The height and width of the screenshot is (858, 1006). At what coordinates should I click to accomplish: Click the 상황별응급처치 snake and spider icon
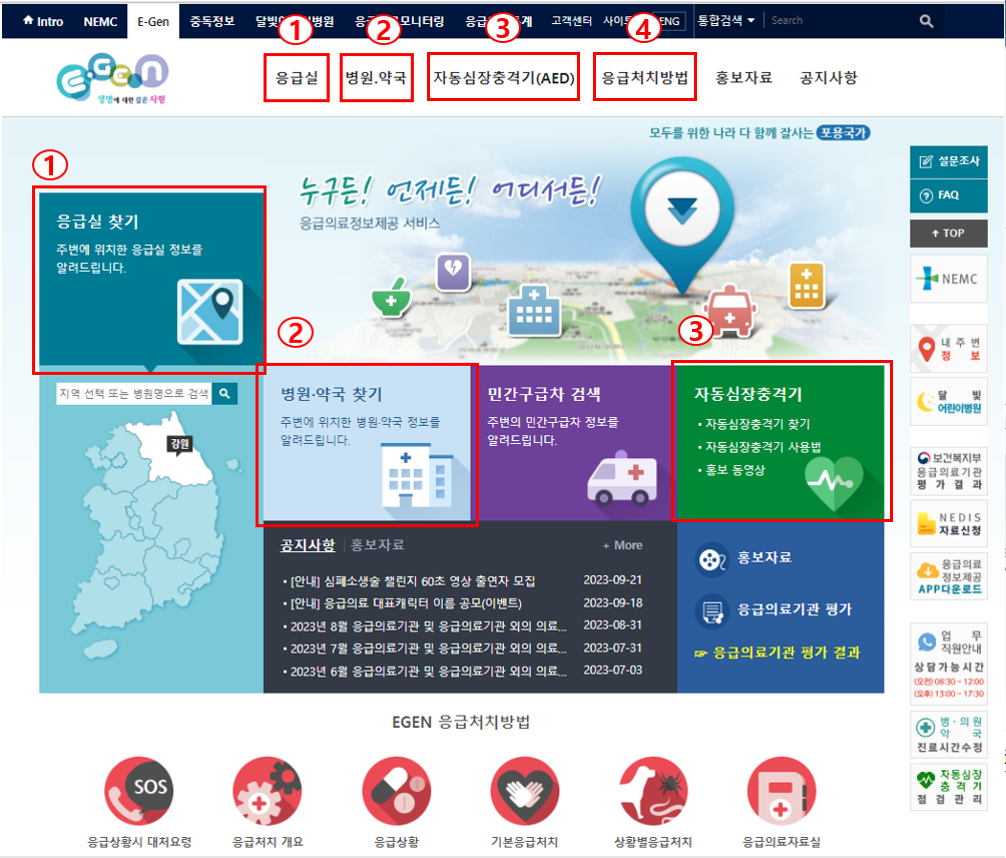tap(653, 791)
